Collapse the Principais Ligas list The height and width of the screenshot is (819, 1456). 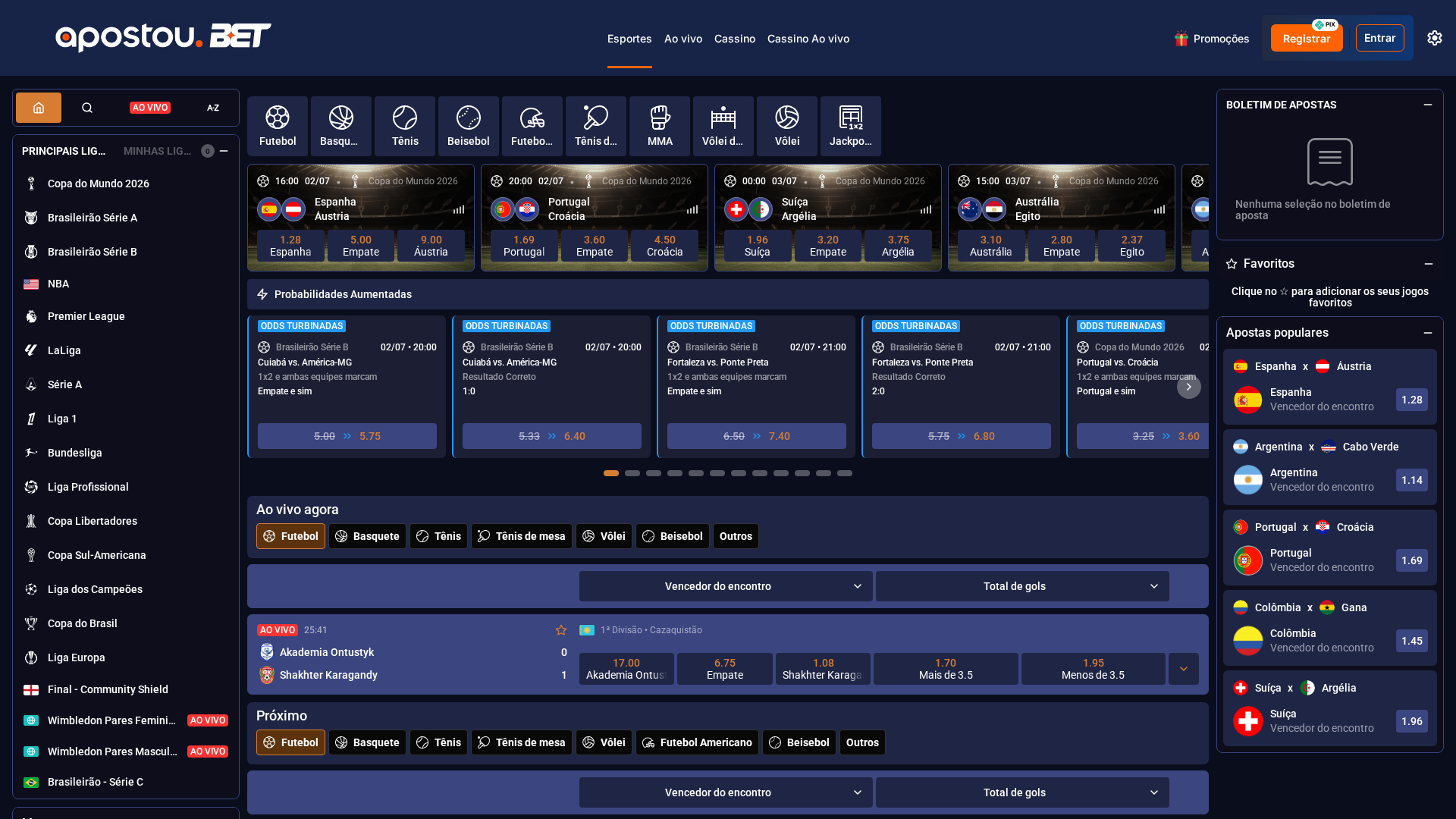224,151
